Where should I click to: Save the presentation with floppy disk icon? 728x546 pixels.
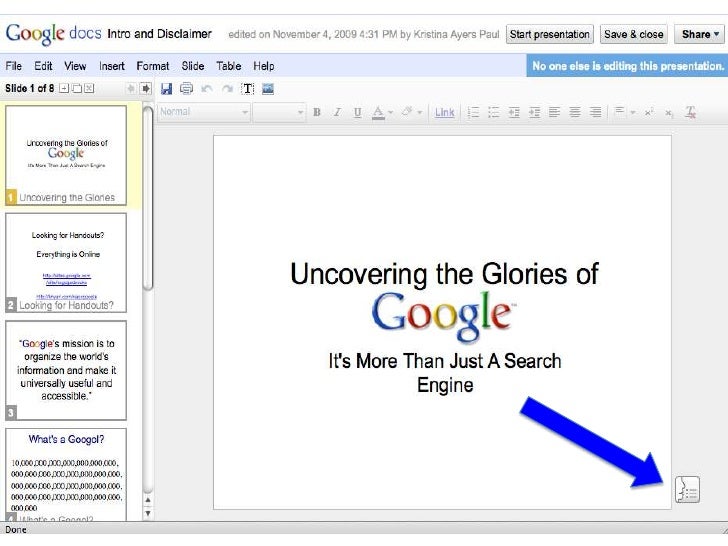(x=166, y=88)
